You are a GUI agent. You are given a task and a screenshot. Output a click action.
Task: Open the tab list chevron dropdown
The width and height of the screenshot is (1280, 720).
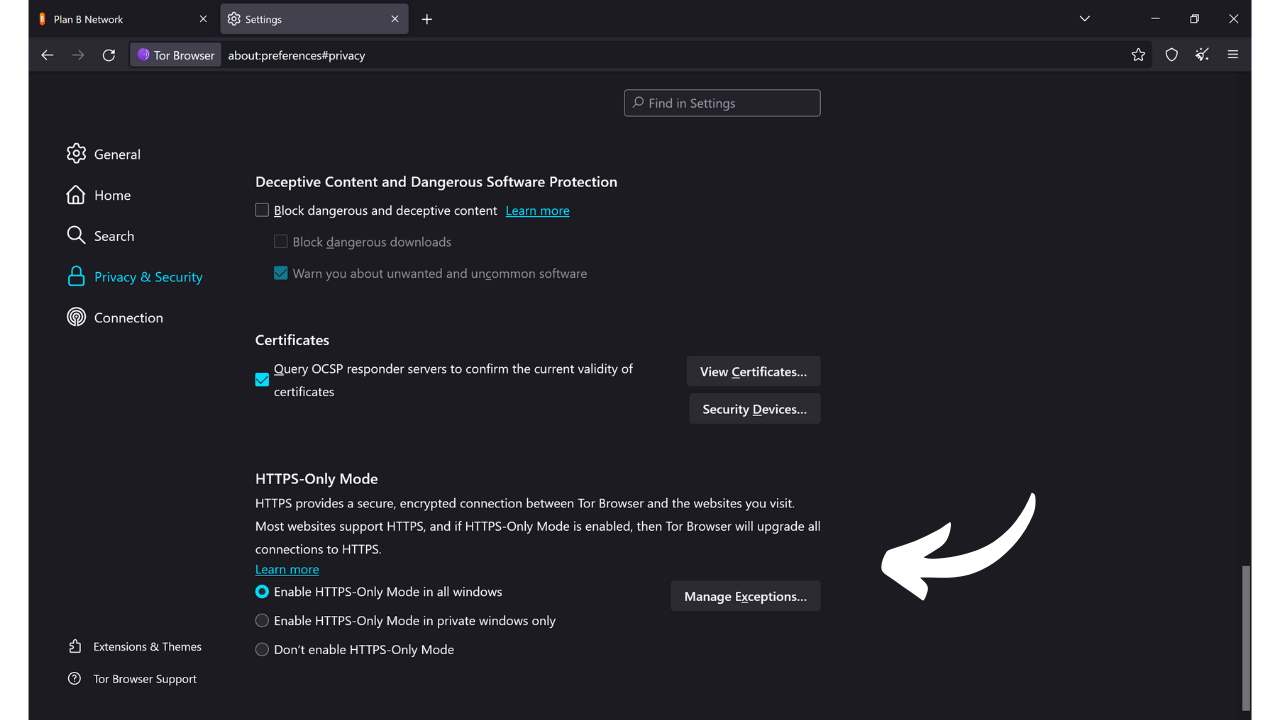pyautogui.click(x=1084, y=18)
